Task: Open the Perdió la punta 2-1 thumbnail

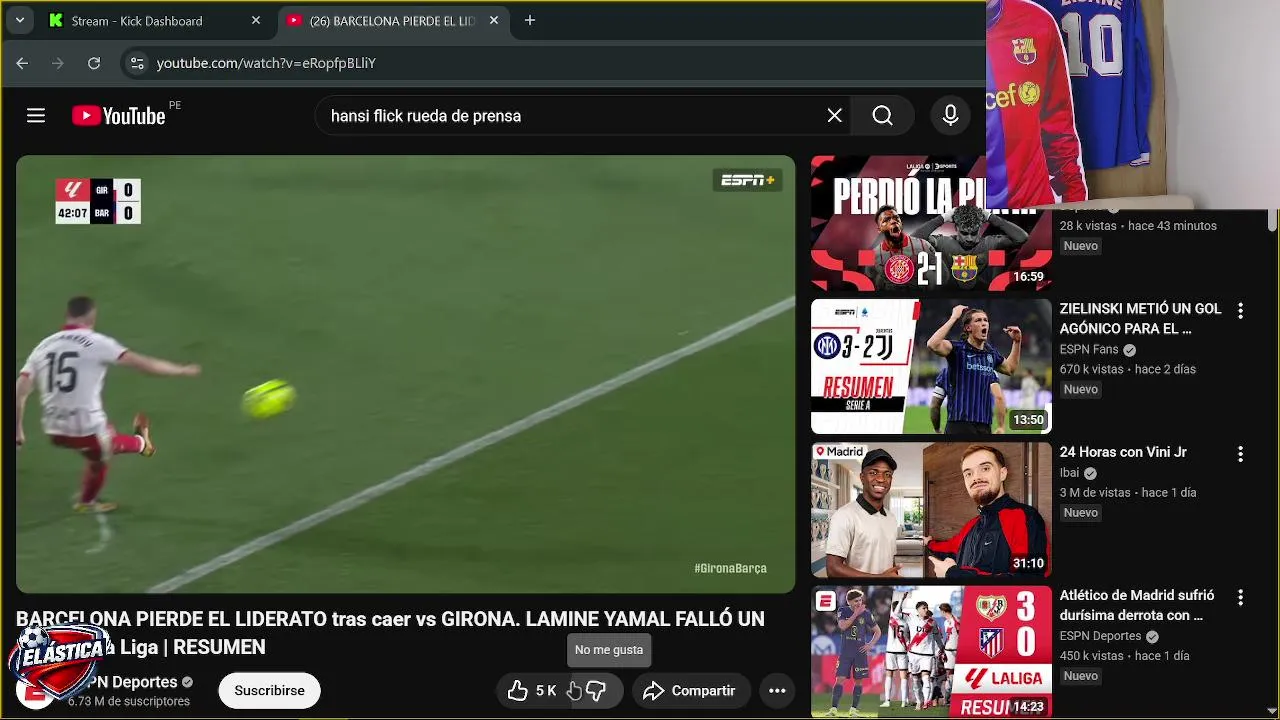Action: pos(930,223)
